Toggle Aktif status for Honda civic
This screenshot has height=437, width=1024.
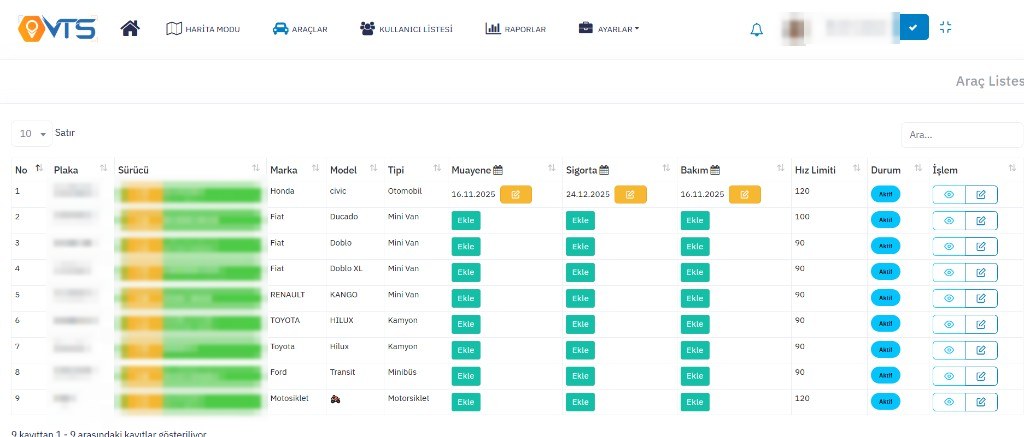click(x=886, y=194)
